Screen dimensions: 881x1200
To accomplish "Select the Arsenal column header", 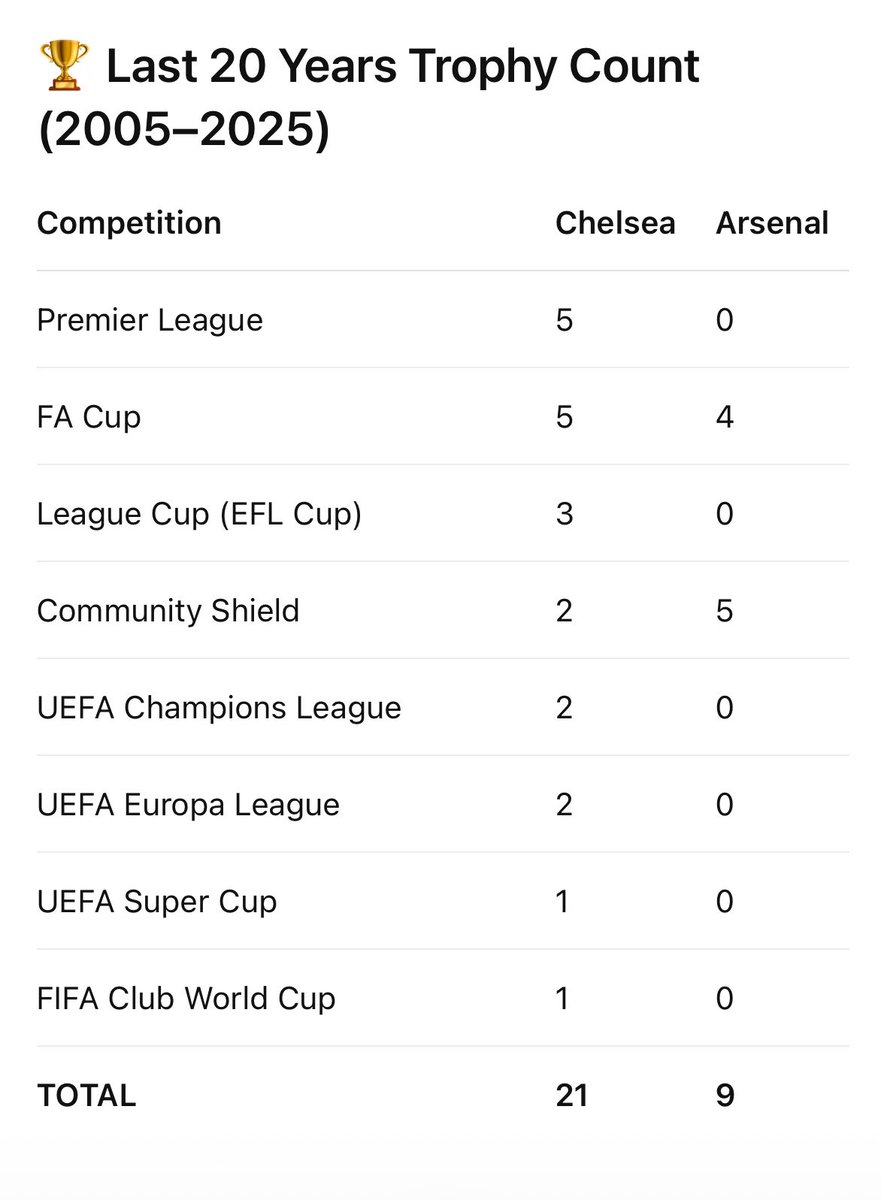I will click(772, 222).
